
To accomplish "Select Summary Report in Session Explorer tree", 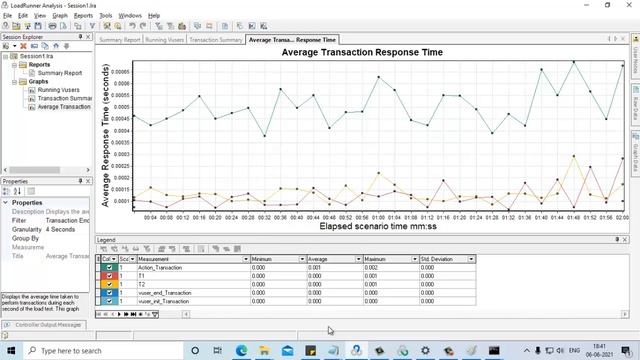I will 60,73.
